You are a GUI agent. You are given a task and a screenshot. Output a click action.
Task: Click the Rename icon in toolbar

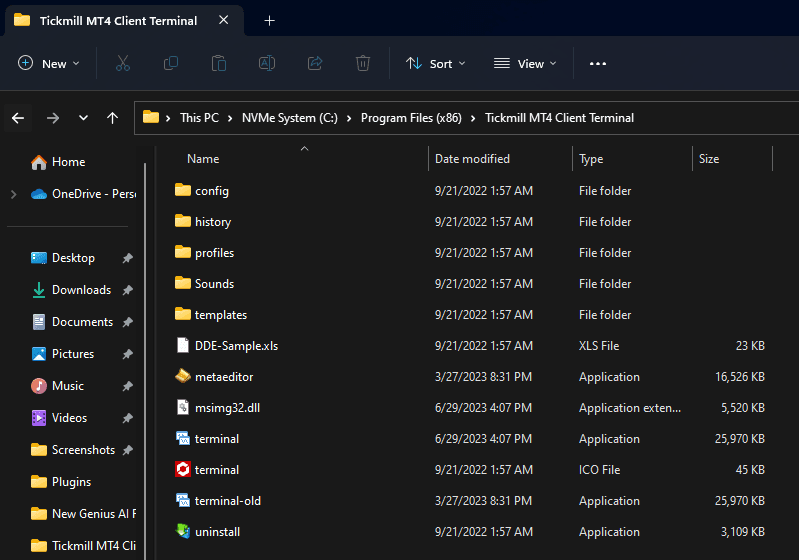point(267,63)
